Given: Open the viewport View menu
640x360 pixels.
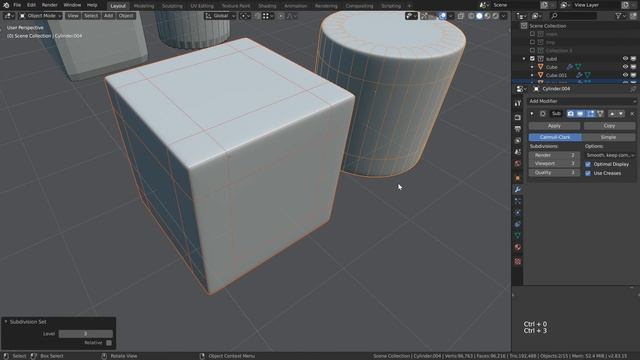Looking at the screenshot, I should point(73,16).
